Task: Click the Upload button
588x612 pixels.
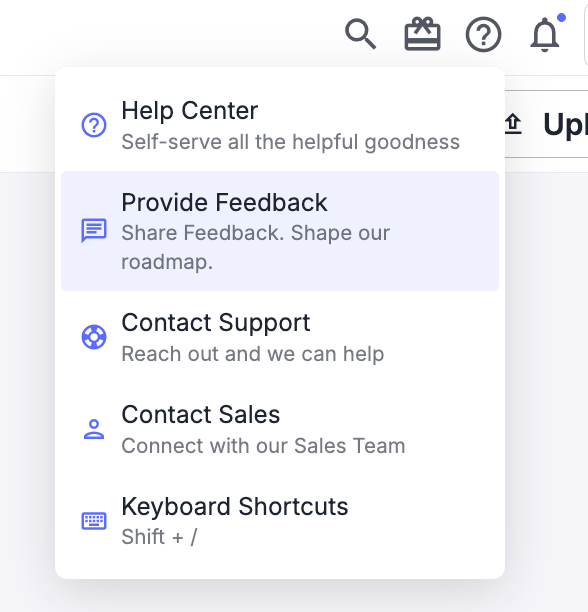Action: pos(546,124)
